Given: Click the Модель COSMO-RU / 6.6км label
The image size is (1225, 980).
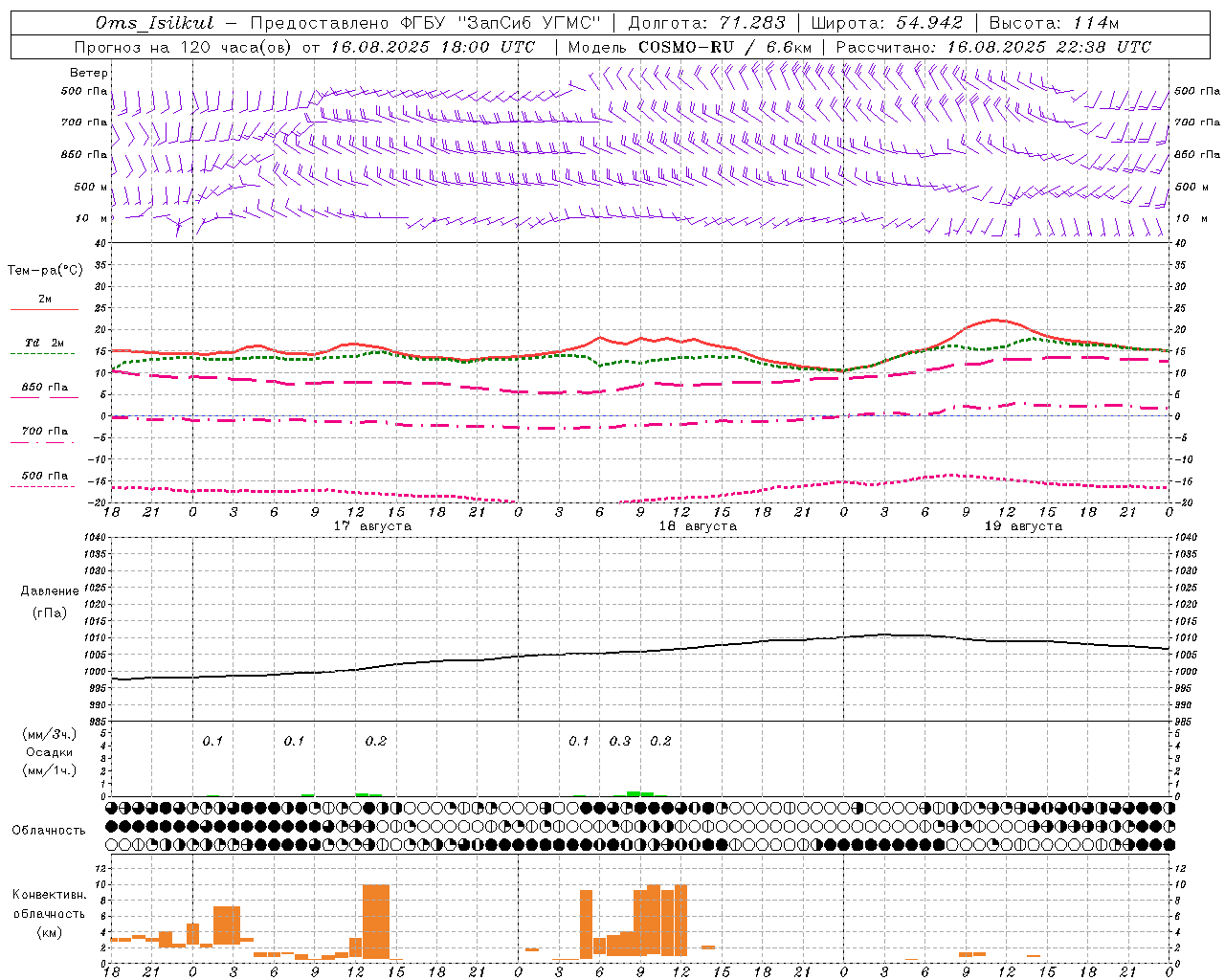Looking at the screenshot, I should tap(690, 47).
